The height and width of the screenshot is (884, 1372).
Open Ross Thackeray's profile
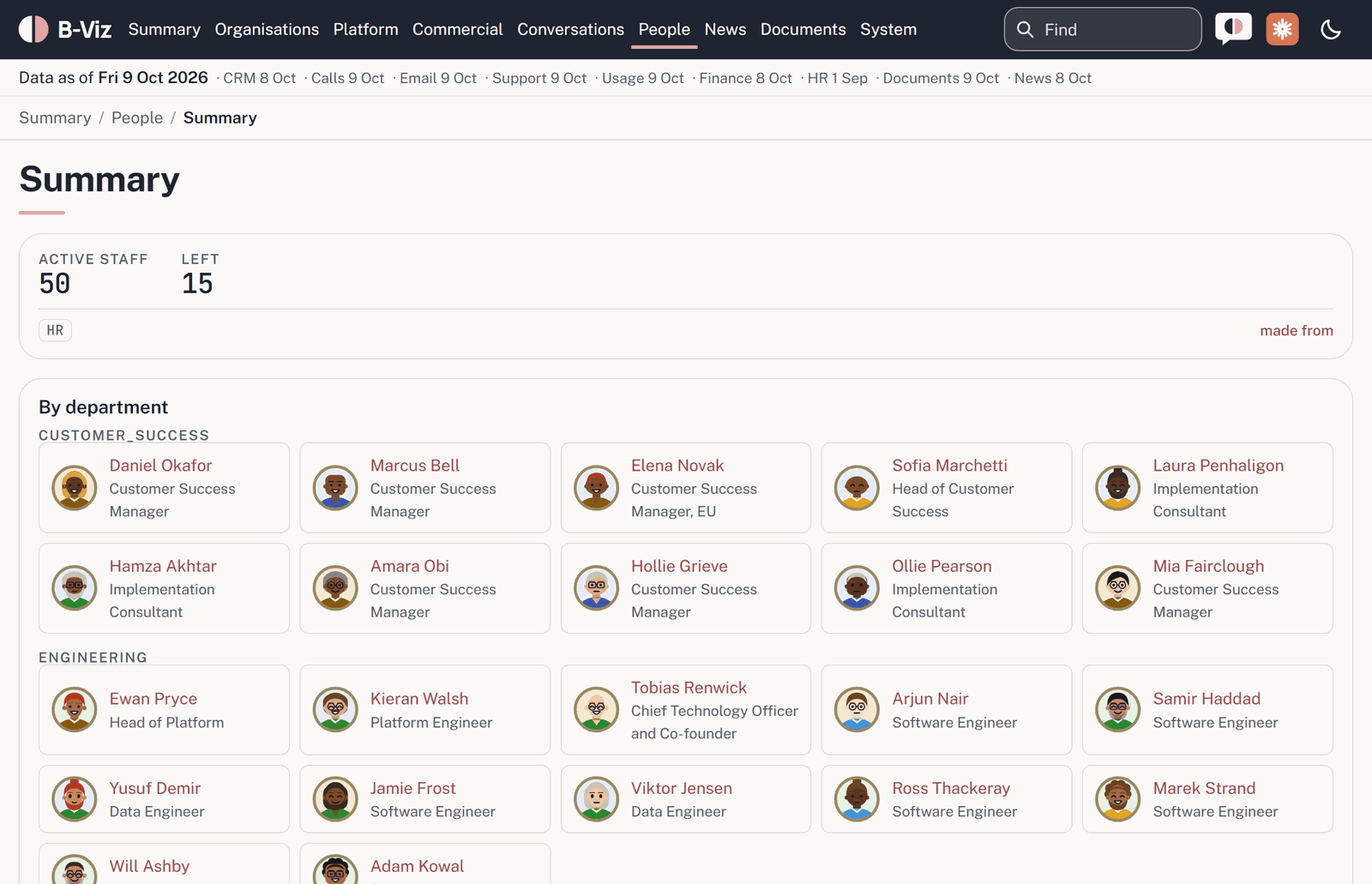tap(951, 788)
